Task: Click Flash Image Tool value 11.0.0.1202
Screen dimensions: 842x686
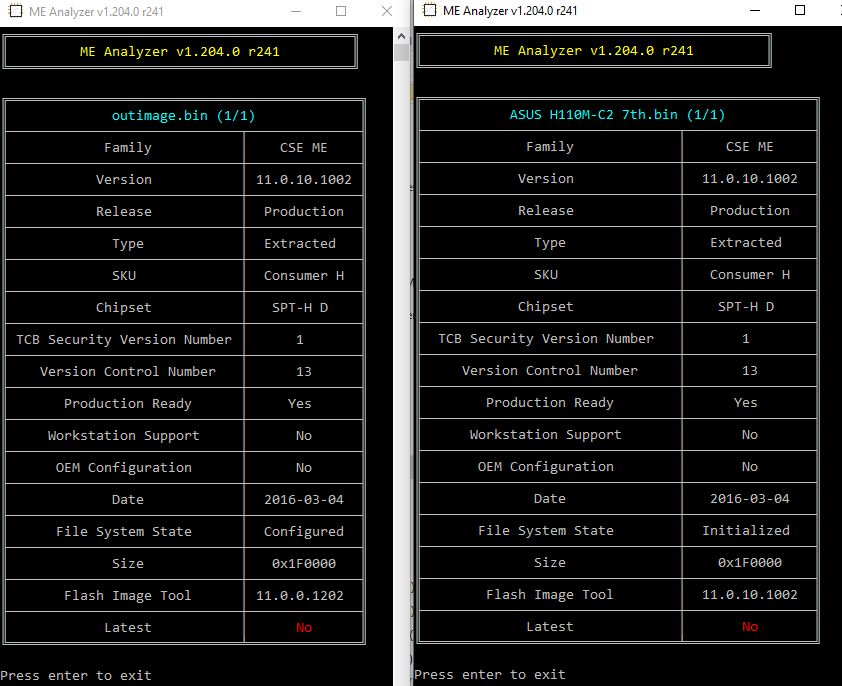Action: click(300, 595)
